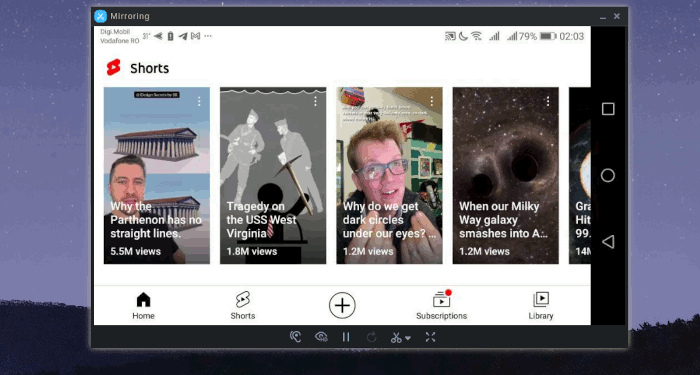This screenshot has height=375, width=700.
Task: Play the Milky Way galaxy short
Action: (505, 175)
